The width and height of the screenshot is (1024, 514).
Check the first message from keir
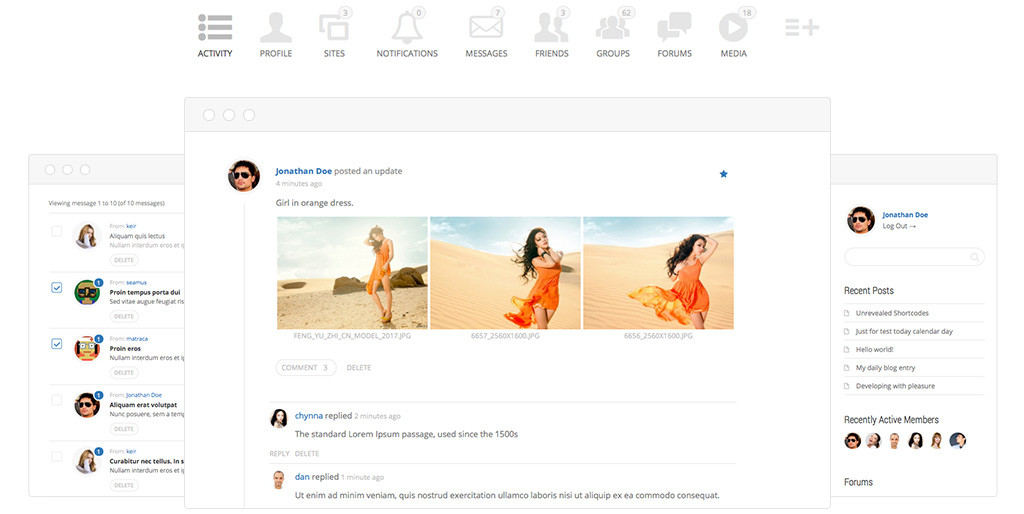coord(57,232)
